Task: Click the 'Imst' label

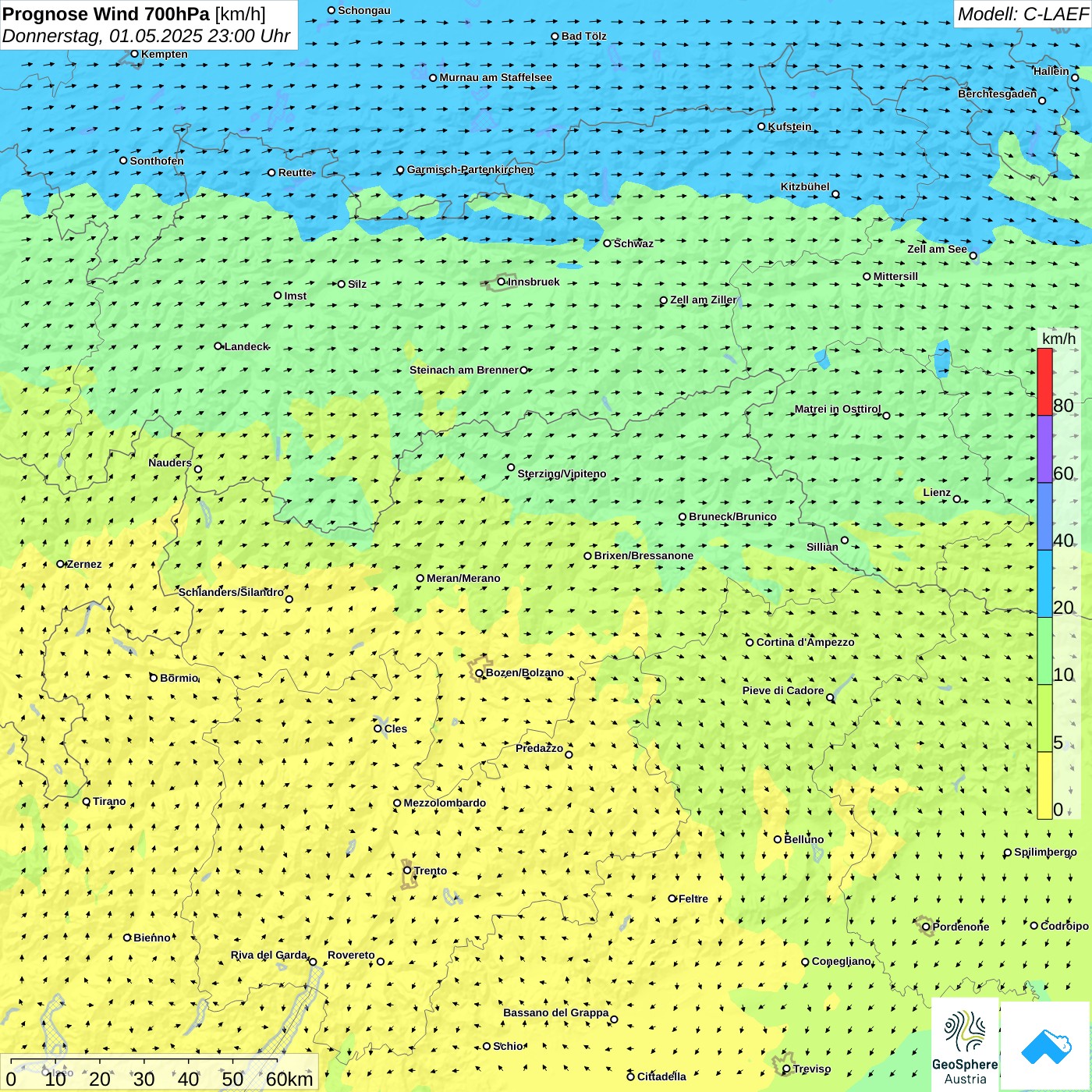Action: 295,296
